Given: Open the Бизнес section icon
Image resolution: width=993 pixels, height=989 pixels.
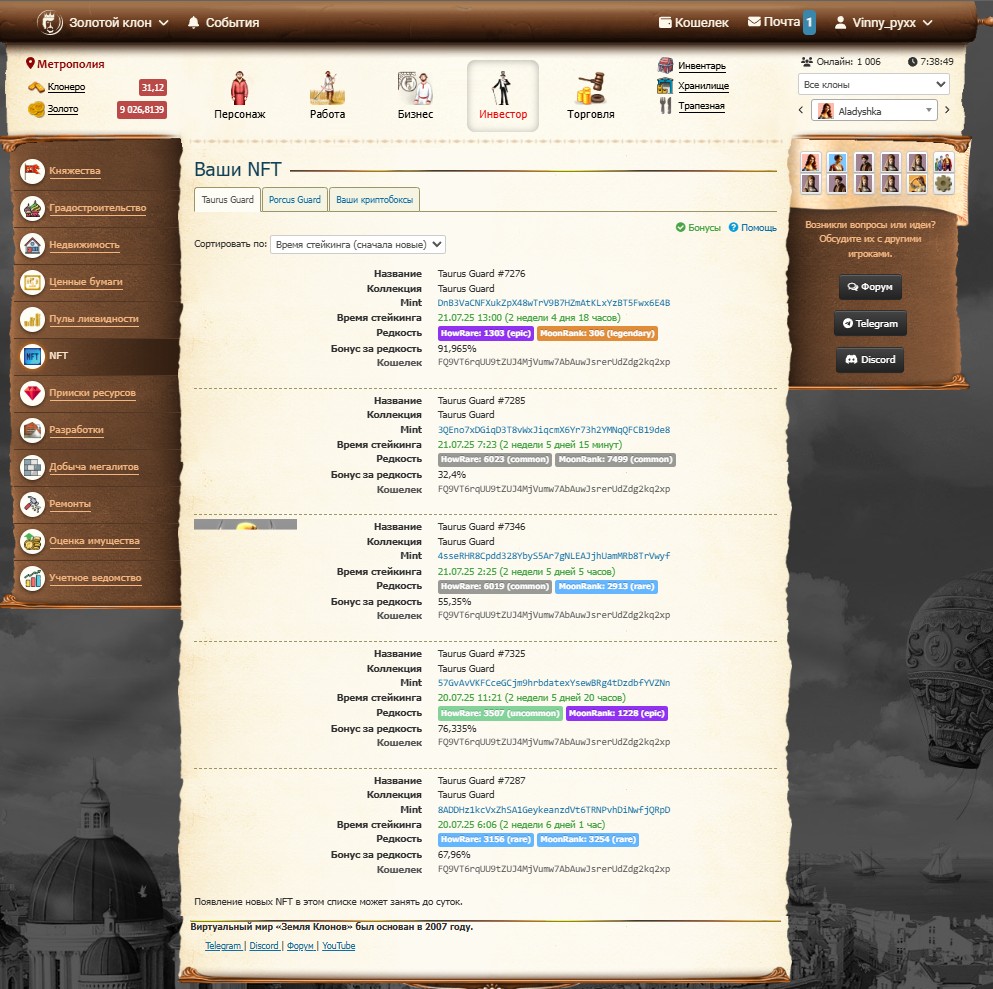Looking at the screenshot, I should pyautogui.click(x=415, y=89).
